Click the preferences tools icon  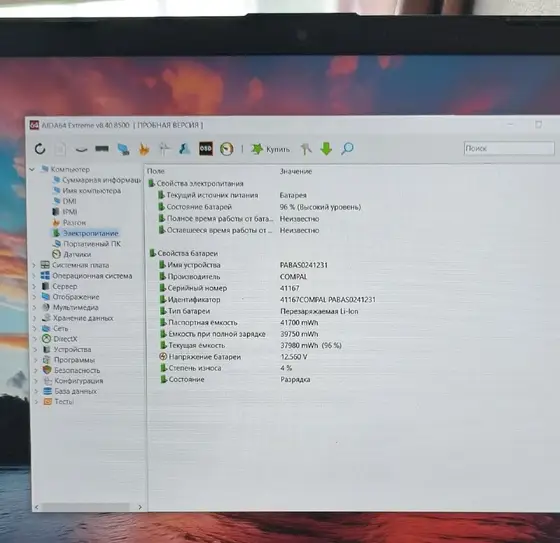[305, 149]
